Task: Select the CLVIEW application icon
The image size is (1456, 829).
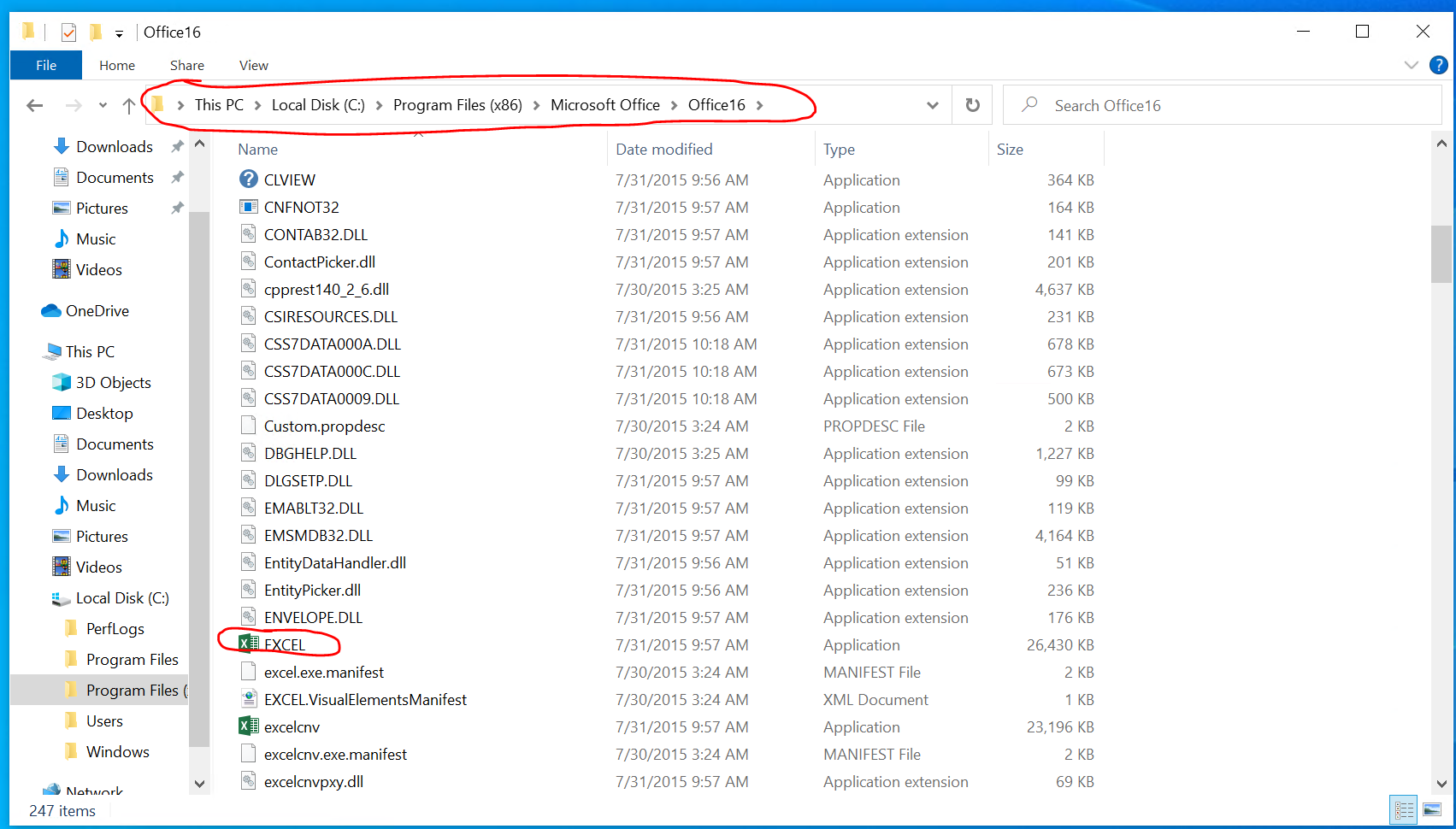Action: point(249,179)
